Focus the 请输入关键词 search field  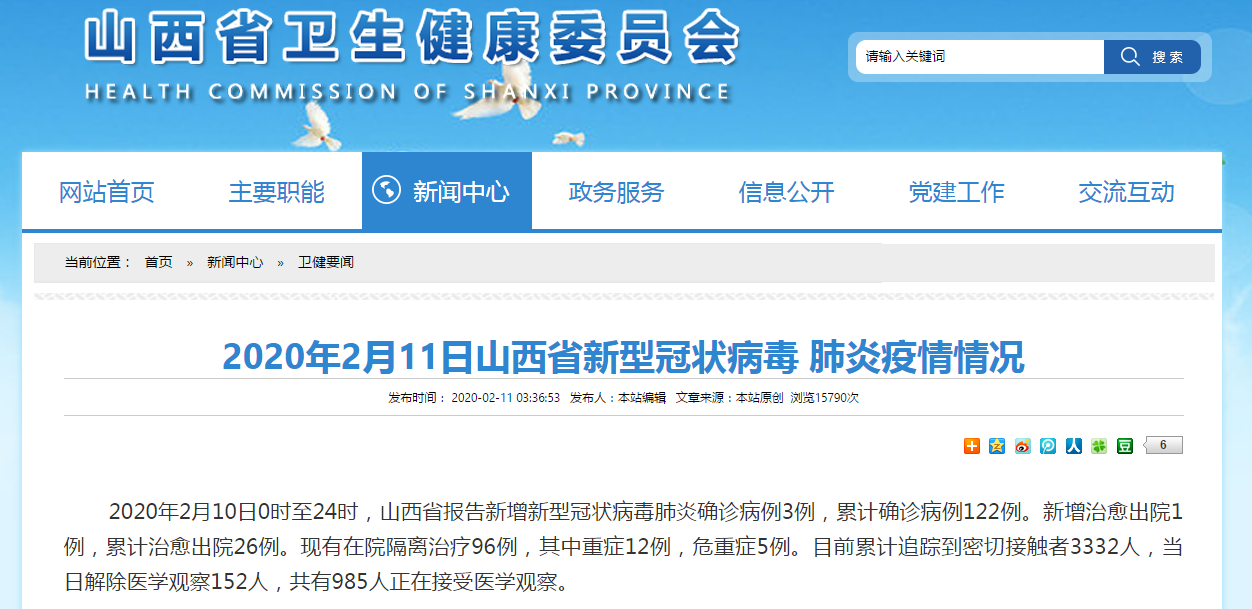click(x=980, y=57)
